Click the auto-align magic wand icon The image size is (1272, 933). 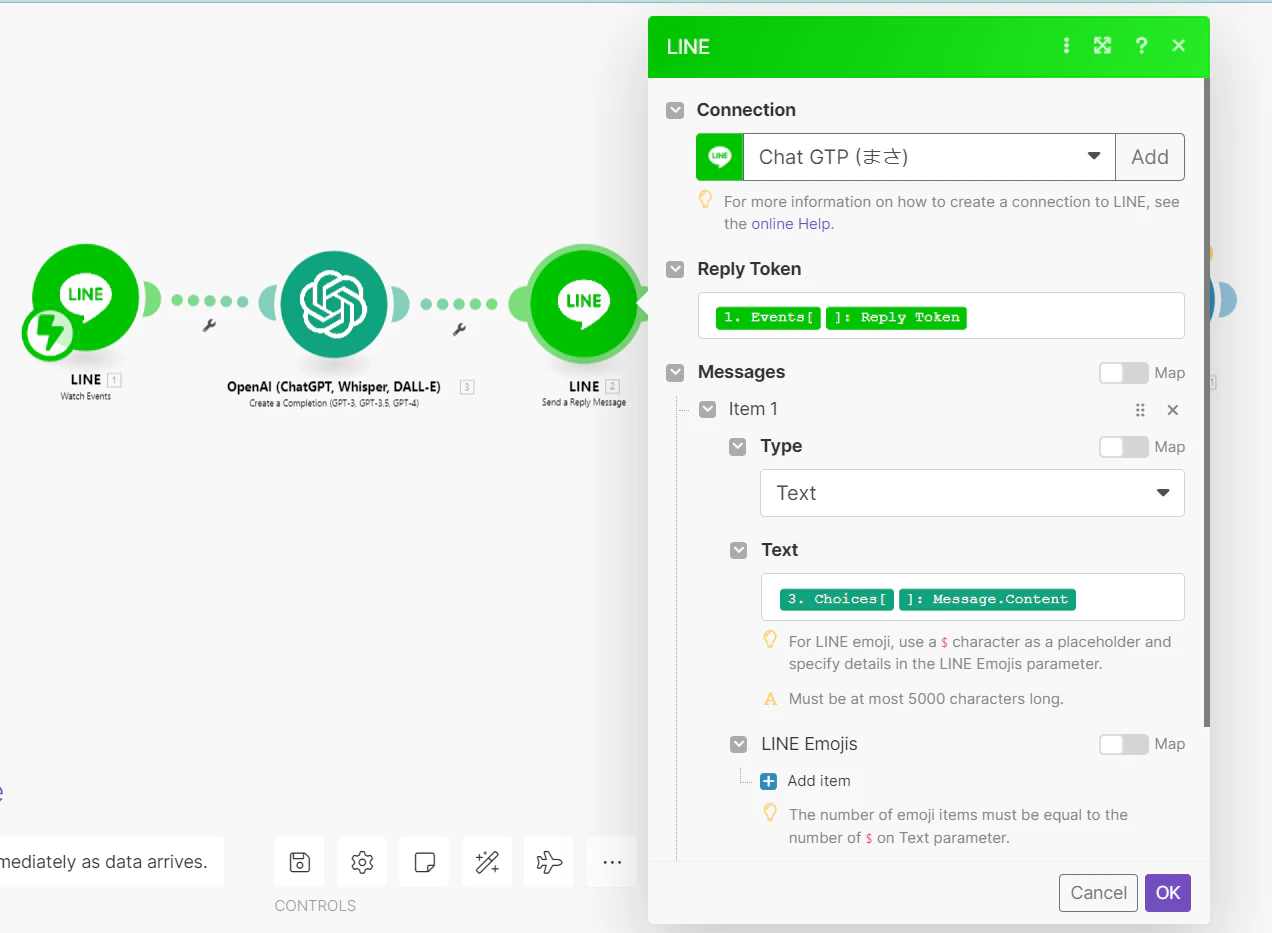click(x=487, y=862)
